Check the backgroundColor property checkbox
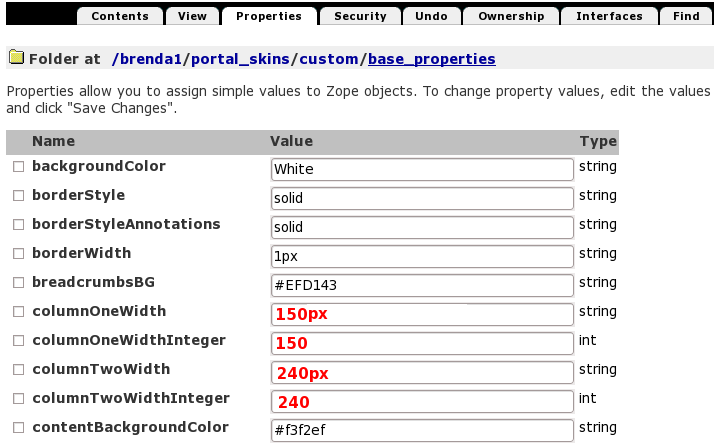The width and height of the screenshot is (722, 446). 18,168
